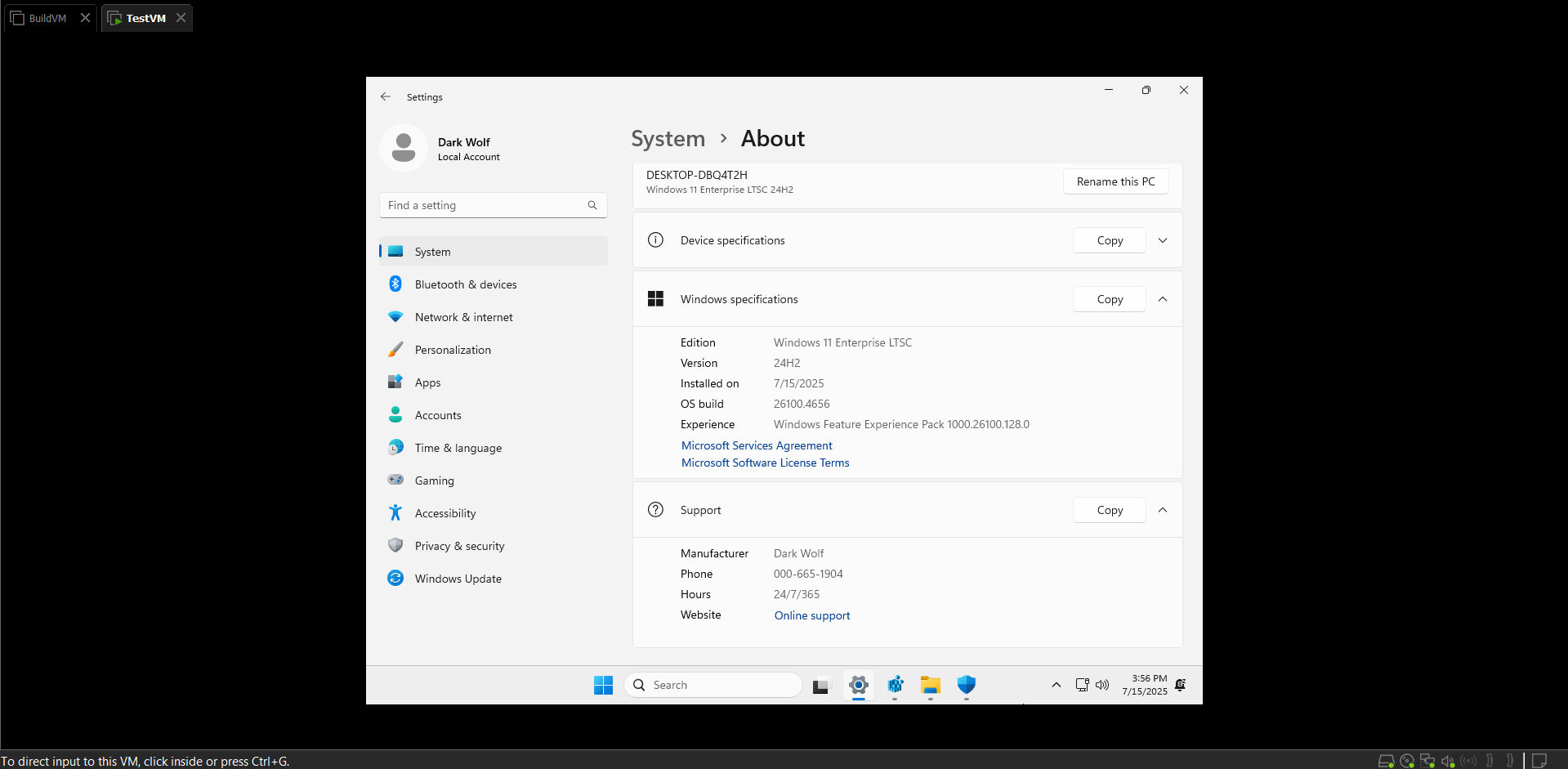Collapse the Support section
Image resolution: width=1568 pixels, height=769 pixels.
coord(1163,510)
